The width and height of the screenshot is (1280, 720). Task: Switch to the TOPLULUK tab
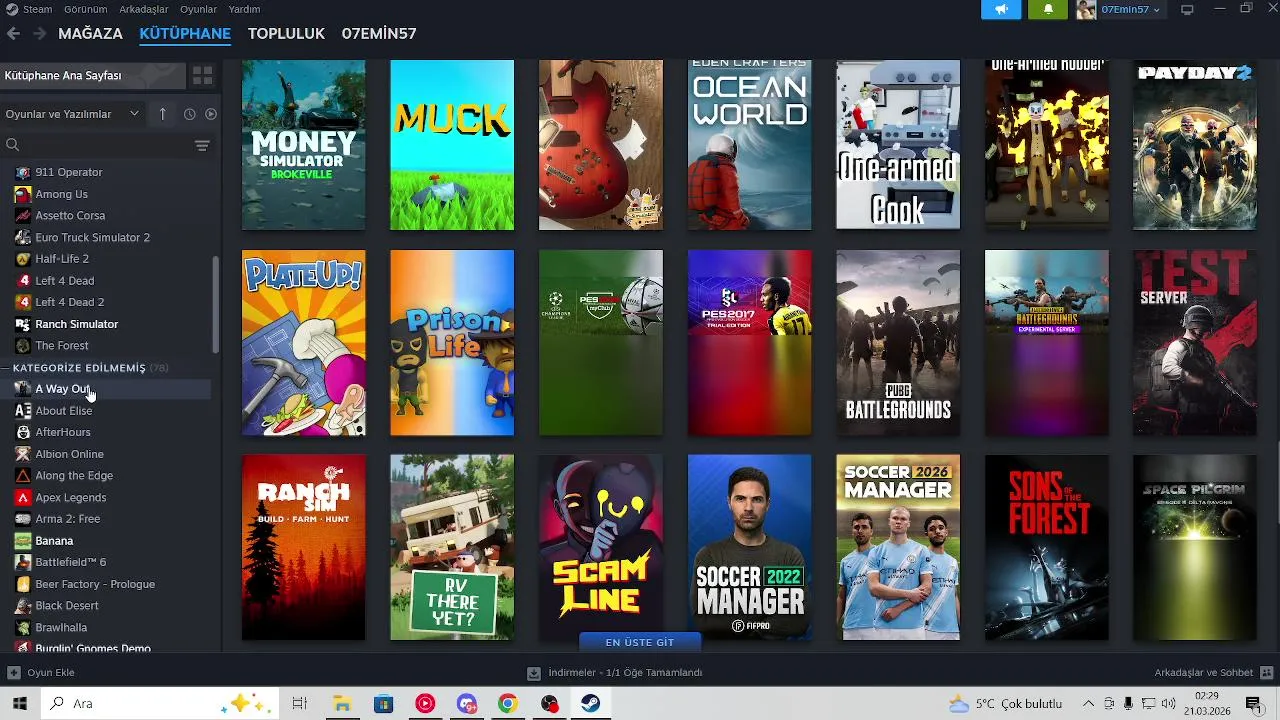(x=286, y=33)
